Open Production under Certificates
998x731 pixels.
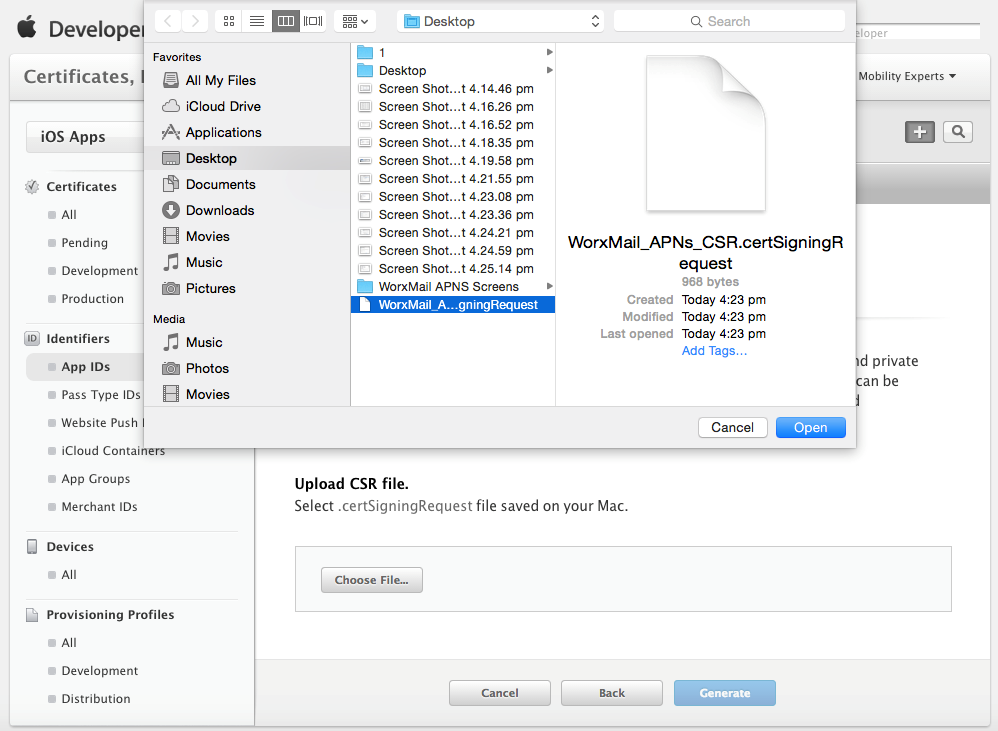click(92, 299)
